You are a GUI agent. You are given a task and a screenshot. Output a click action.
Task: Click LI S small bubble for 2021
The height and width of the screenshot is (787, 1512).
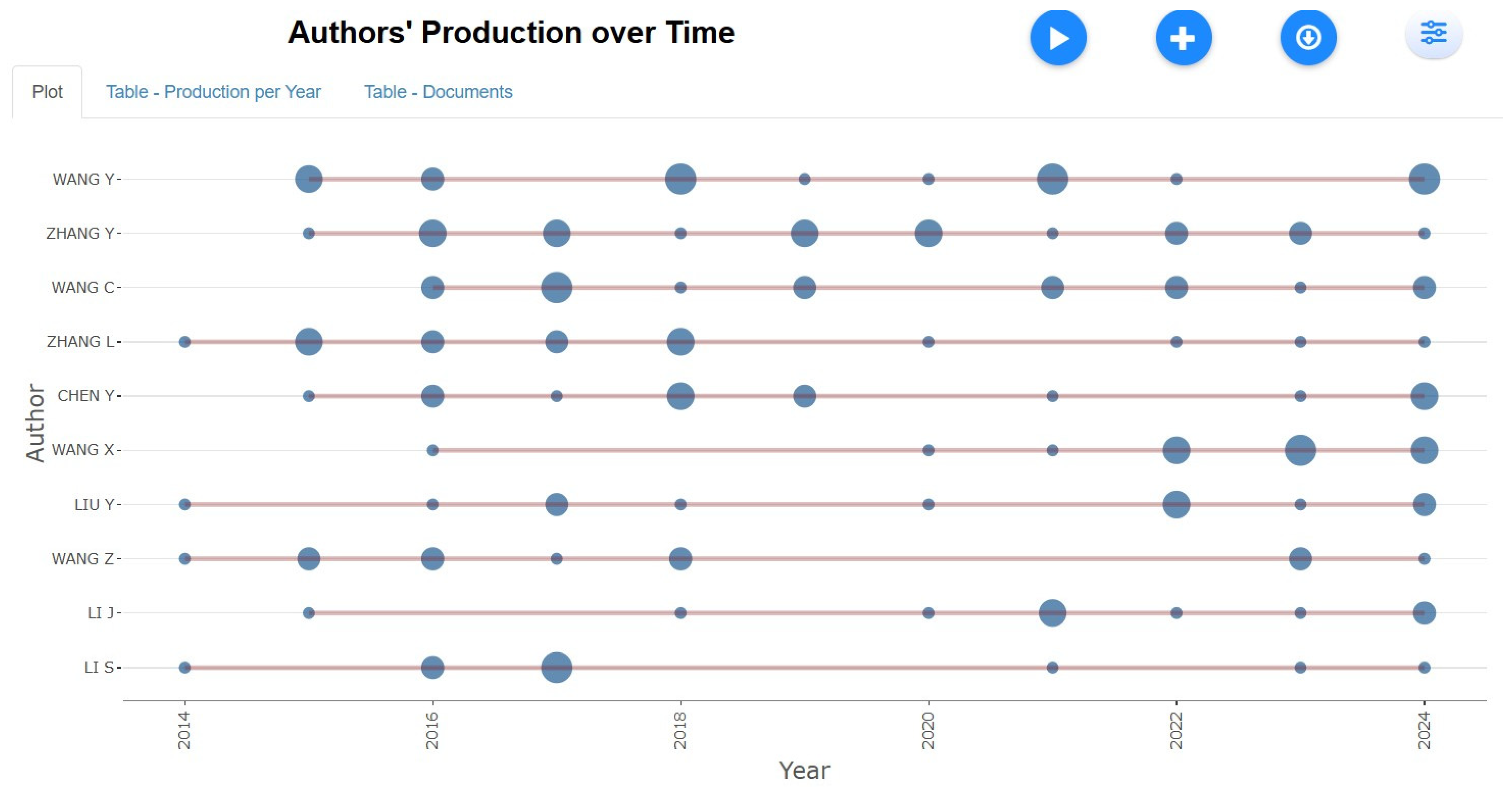point(1052,667)
